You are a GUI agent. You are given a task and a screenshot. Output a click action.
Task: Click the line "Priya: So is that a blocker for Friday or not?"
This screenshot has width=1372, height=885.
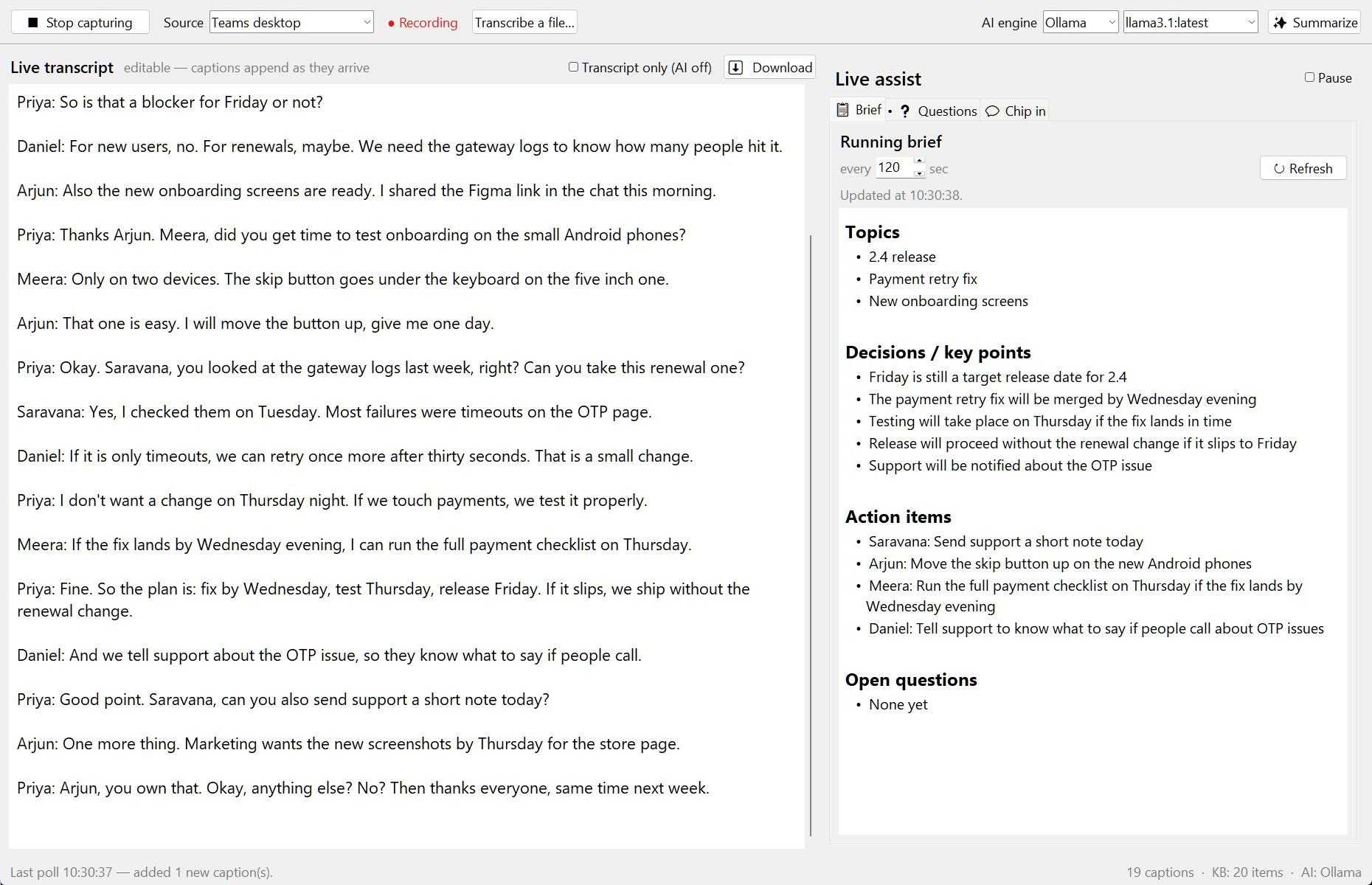pyautogui.click(x=170, y=102)
